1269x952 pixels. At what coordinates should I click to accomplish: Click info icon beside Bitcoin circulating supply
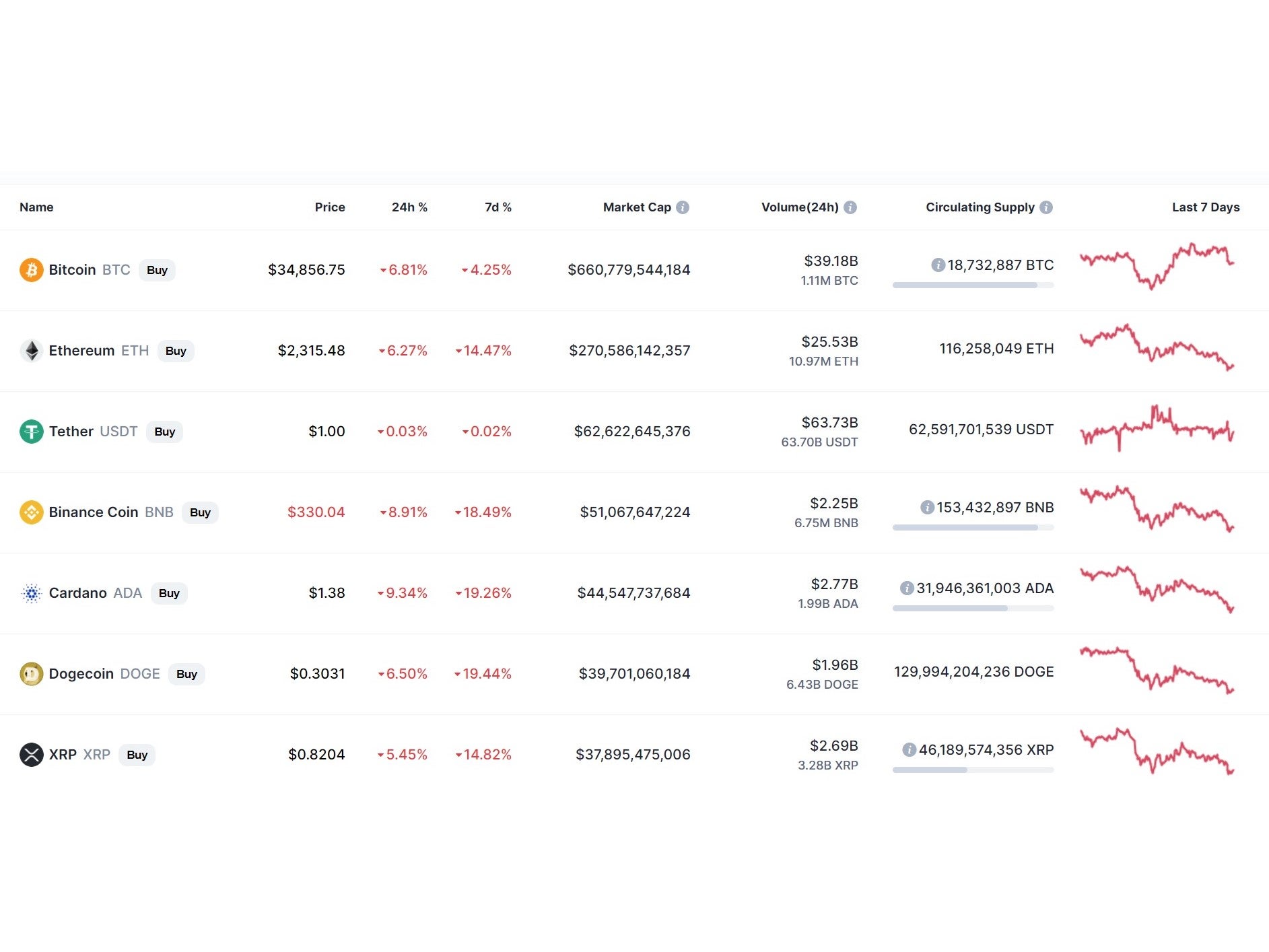tap(938, 265)
